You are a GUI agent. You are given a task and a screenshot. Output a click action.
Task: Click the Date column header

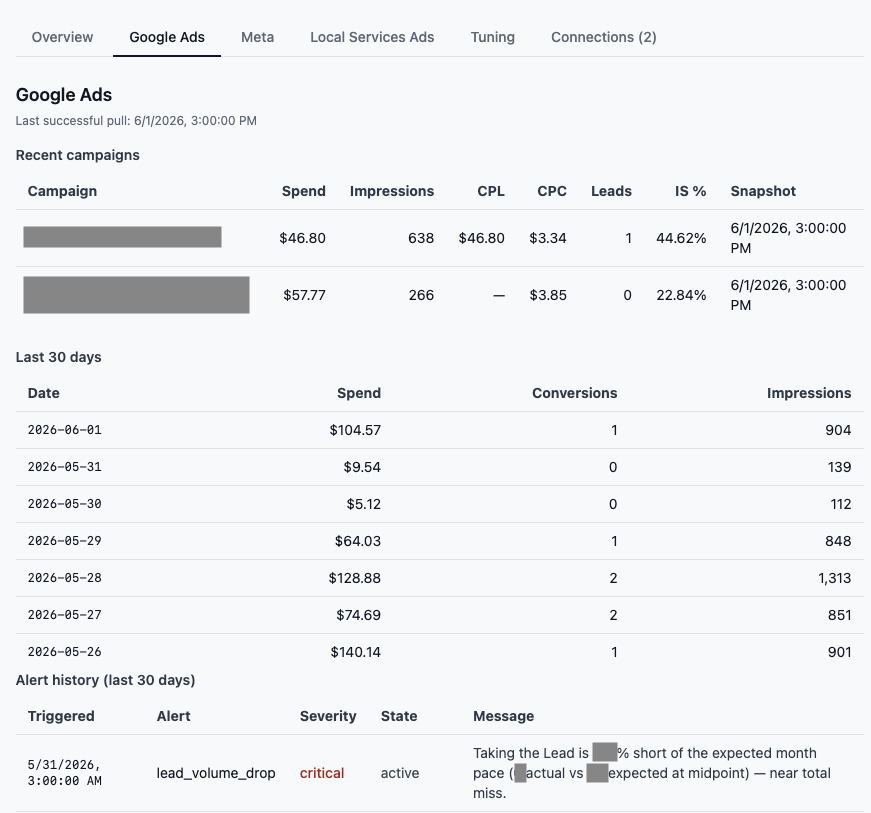click(43, 393)
